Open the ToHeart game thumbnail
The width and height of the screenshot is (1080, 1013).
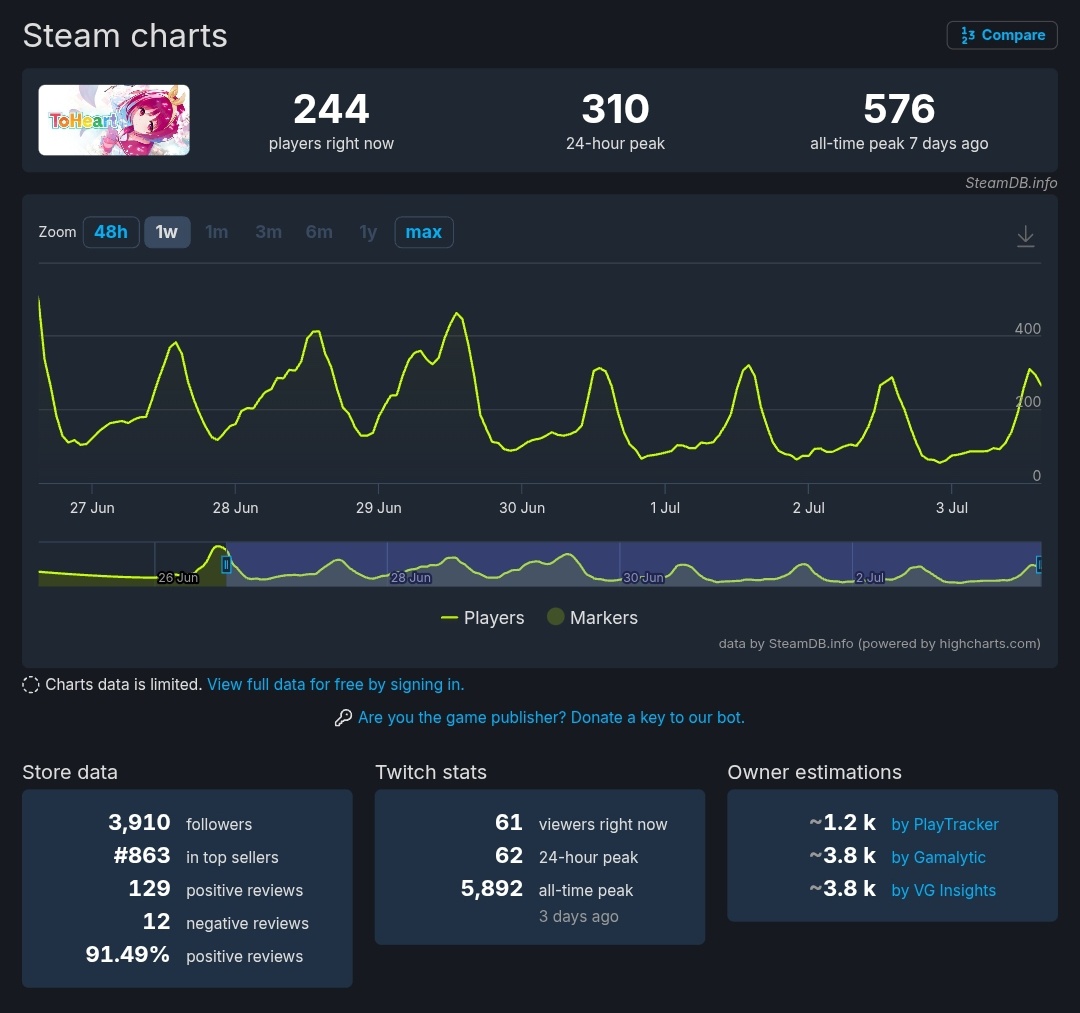[x=114, y=120]
